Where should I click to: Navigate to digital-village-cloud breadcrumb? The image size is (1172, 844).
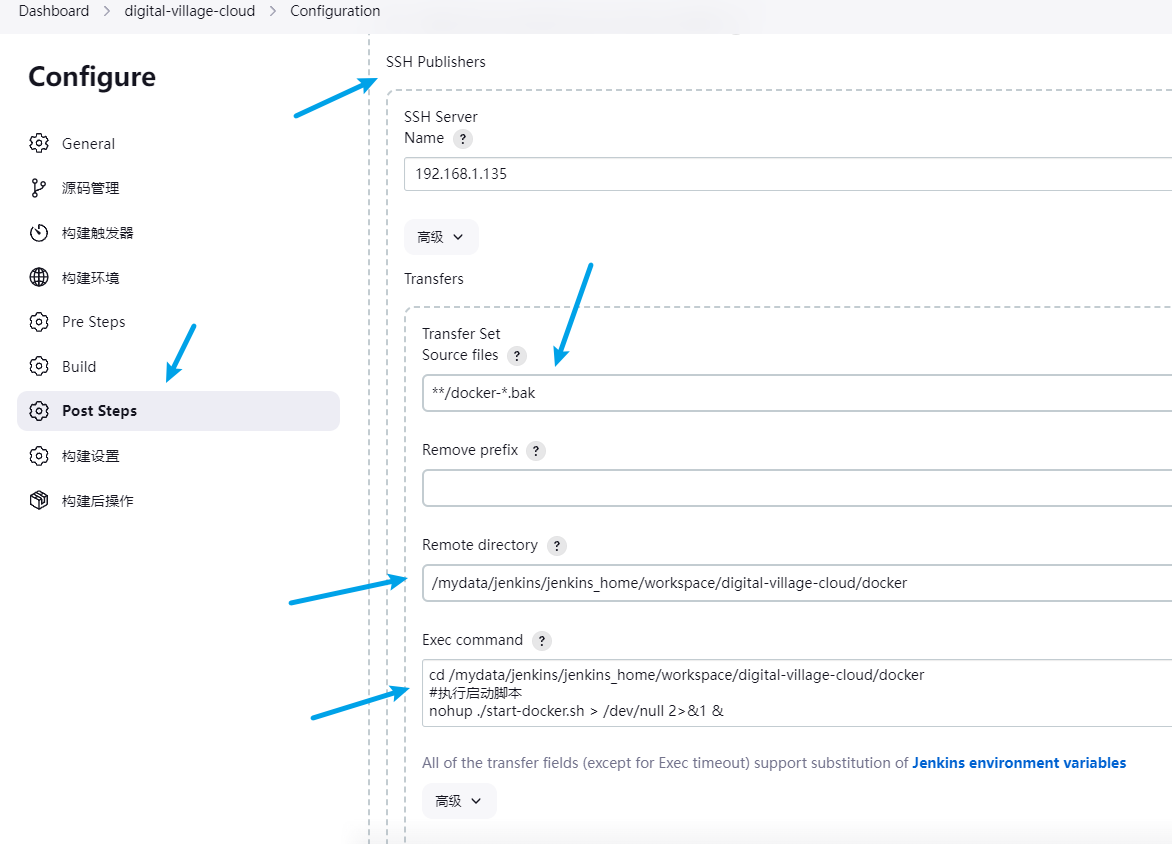(x=190, y=11)
